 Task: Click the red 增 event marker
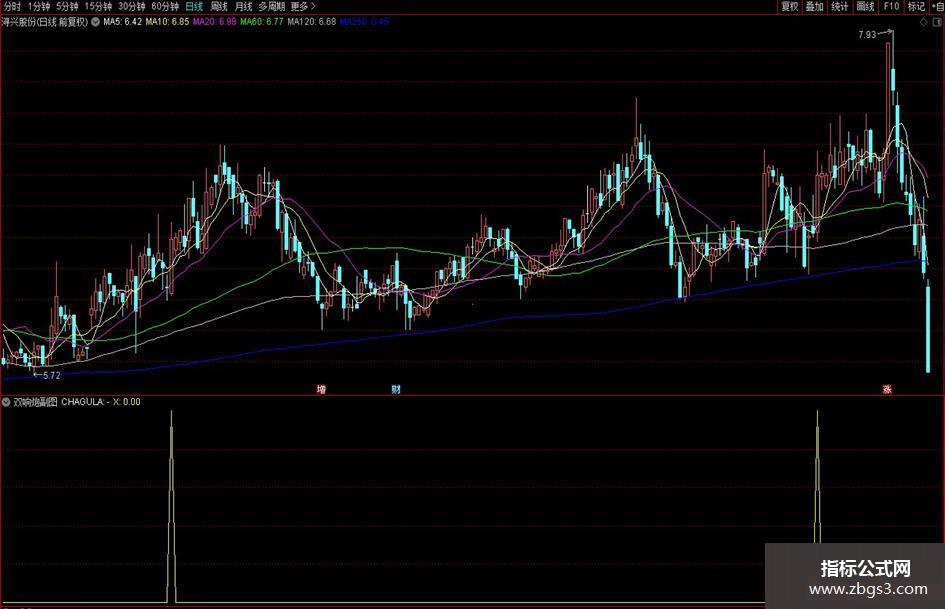tap(321, 390)
